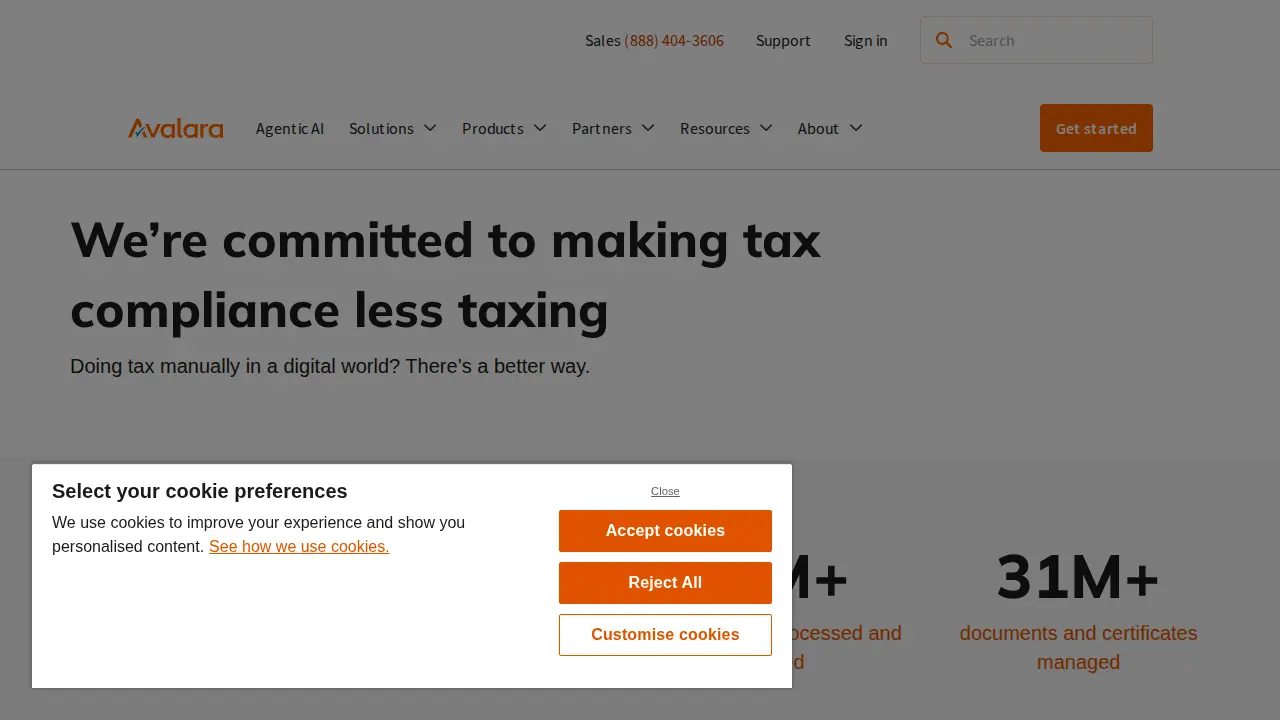Click Reject All button

point(665,583)
